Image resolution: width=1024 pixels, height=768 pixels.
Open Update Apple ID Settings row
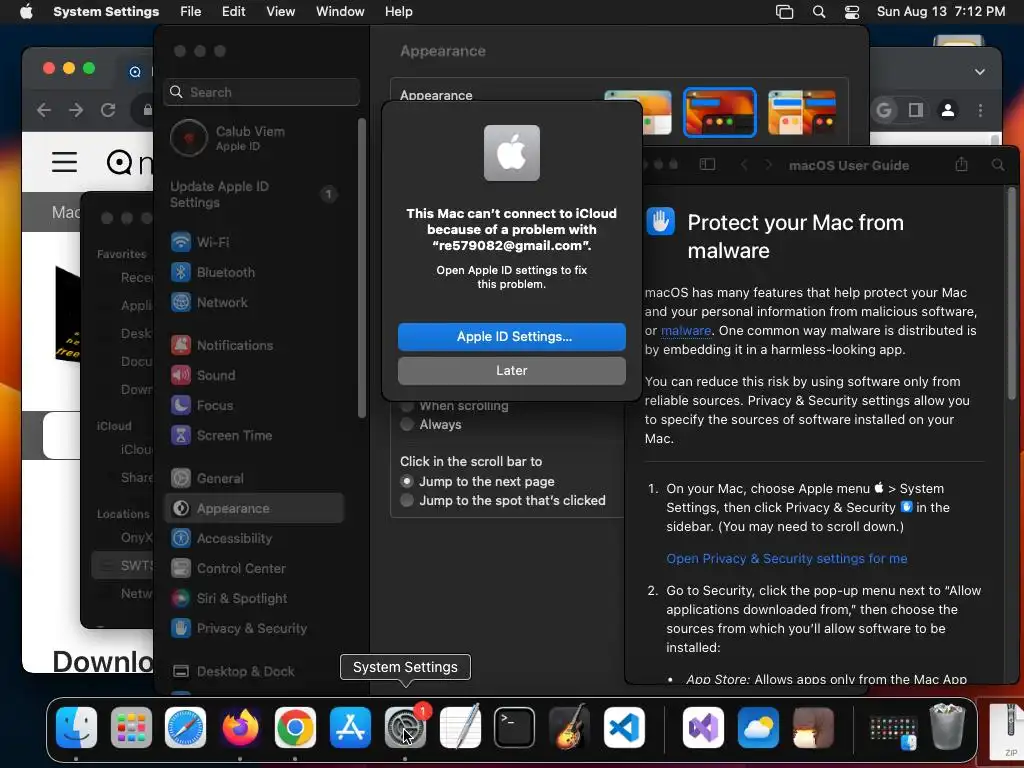click(255, 194)
